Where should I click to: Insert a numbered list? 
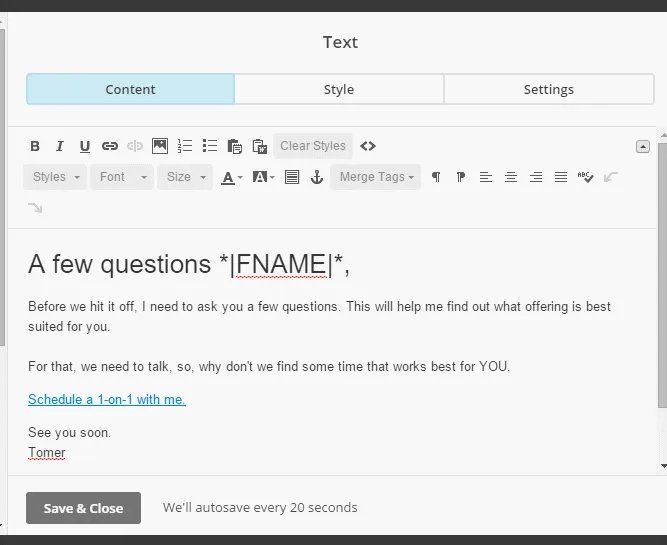(185, 146)
